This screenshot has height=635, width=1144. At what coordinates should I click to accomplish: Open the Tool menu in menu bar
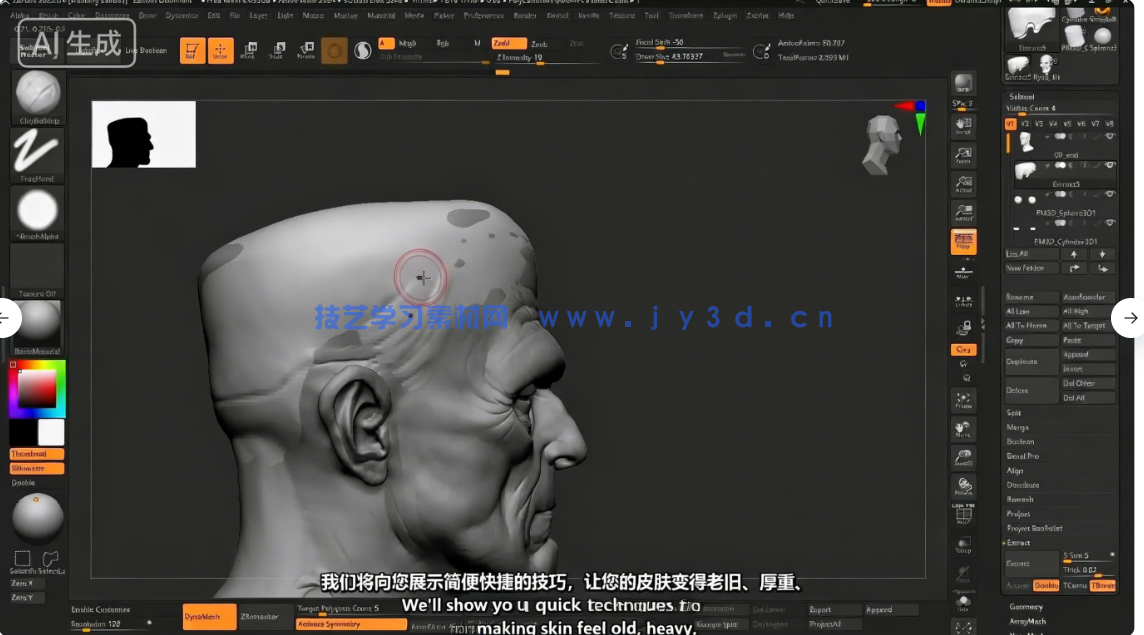coord(651,16)
